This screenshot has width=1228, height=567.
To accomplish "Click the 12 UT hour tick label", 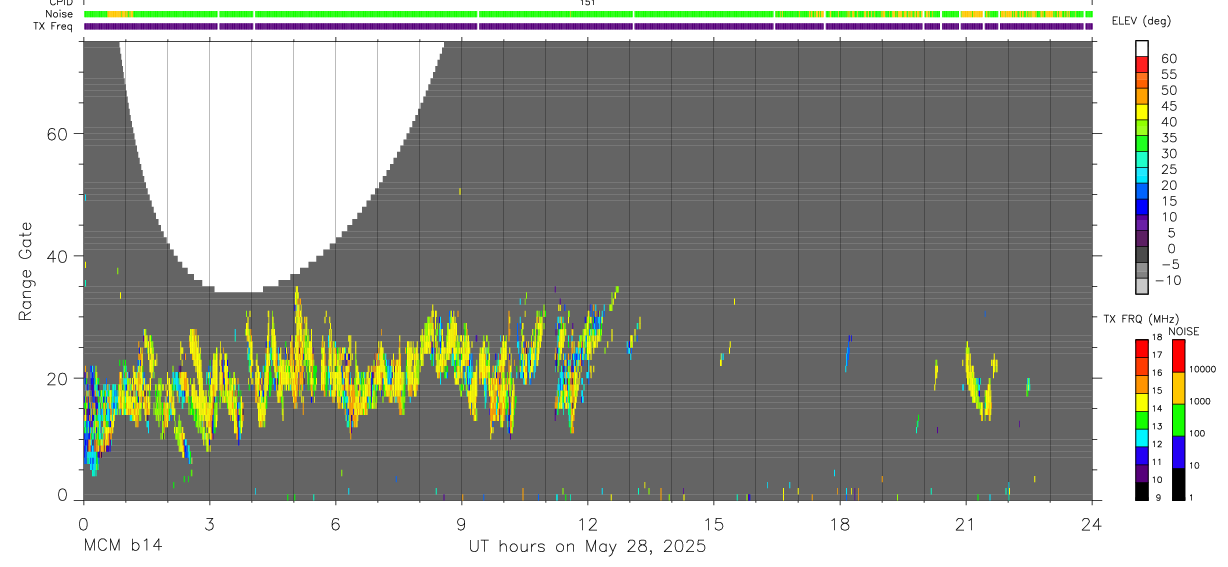I will [588, 524].
